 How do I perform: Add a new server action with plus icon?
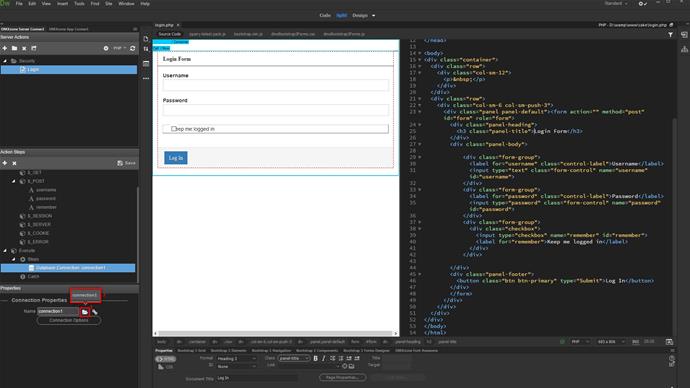(5, 48)
